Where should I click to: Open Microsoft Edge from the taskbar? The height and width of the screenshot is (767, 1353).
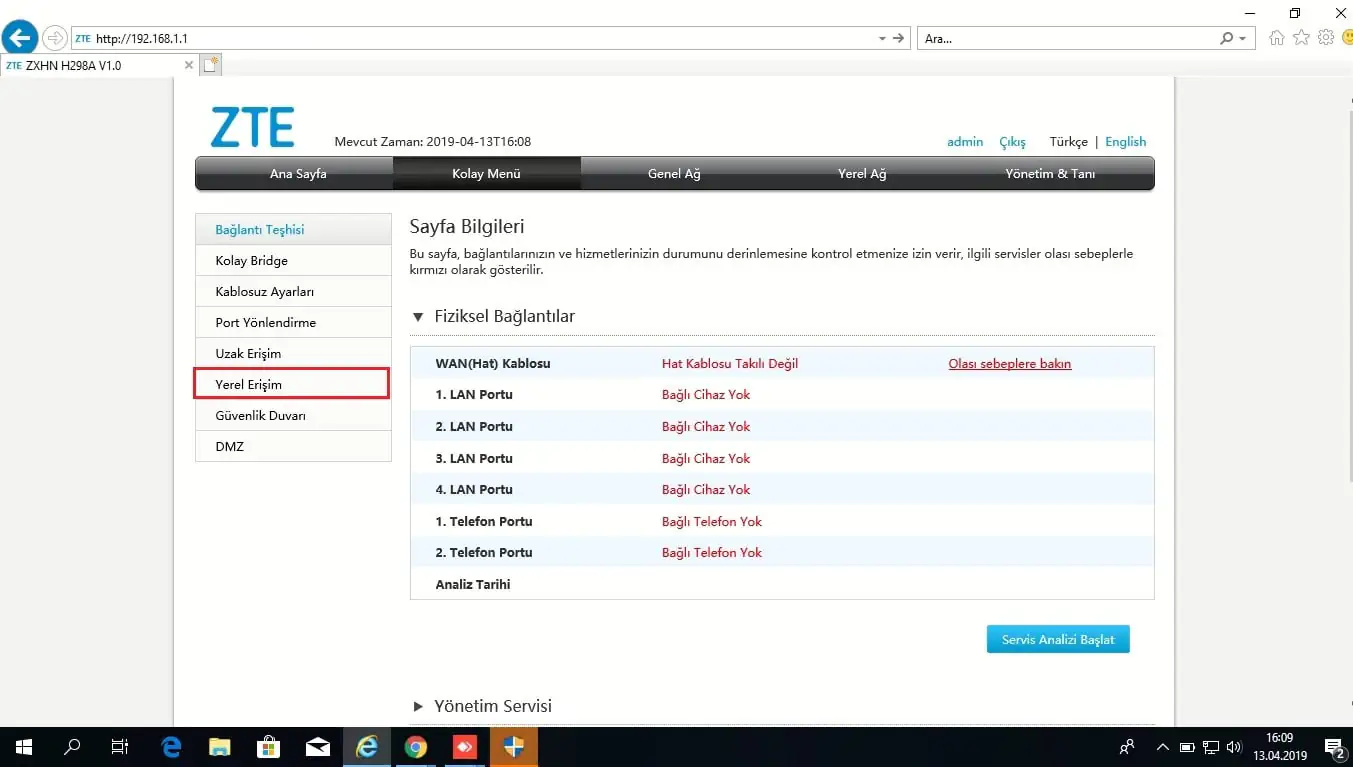click(x=171, y=747)
